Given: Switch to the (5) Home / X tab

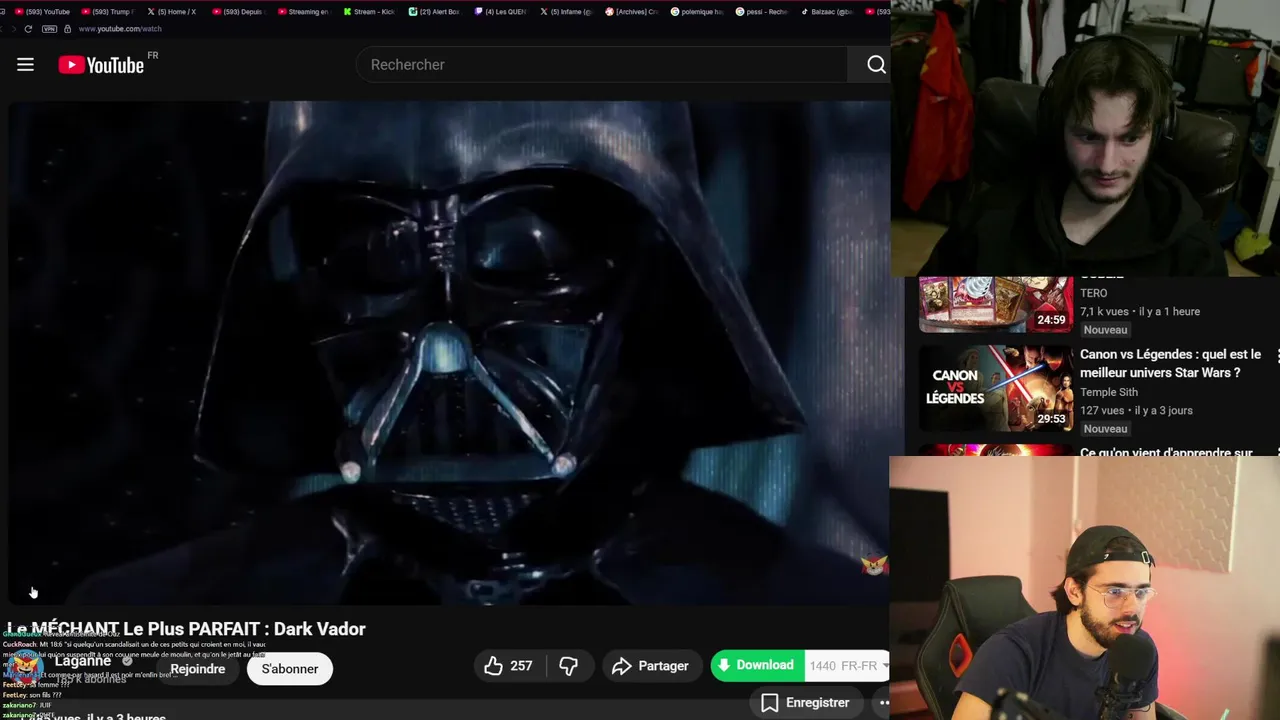Looking at the screenshot, I should (x=171, y=12).
